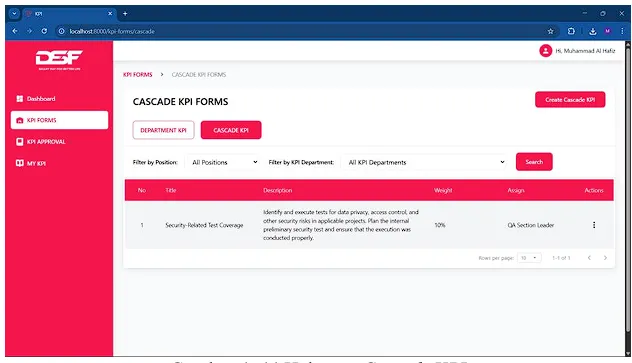Click the Hi, Muhammad Al Hafiz text
Screen dimensions: 632x363
[585, 51]
